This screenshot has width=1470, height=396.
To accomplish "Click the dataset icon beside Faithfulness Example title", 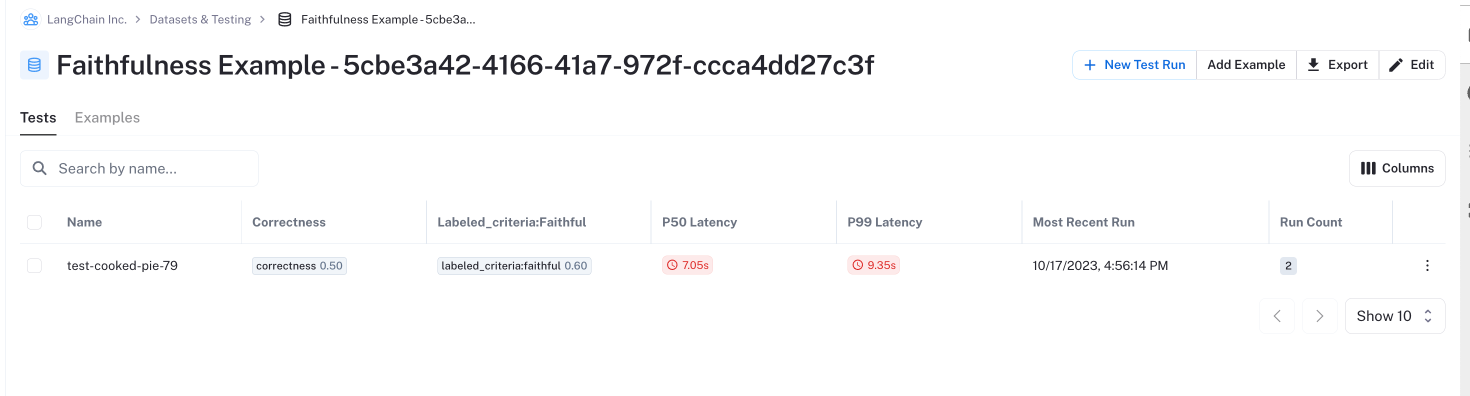I will click(x=35, y=65).
